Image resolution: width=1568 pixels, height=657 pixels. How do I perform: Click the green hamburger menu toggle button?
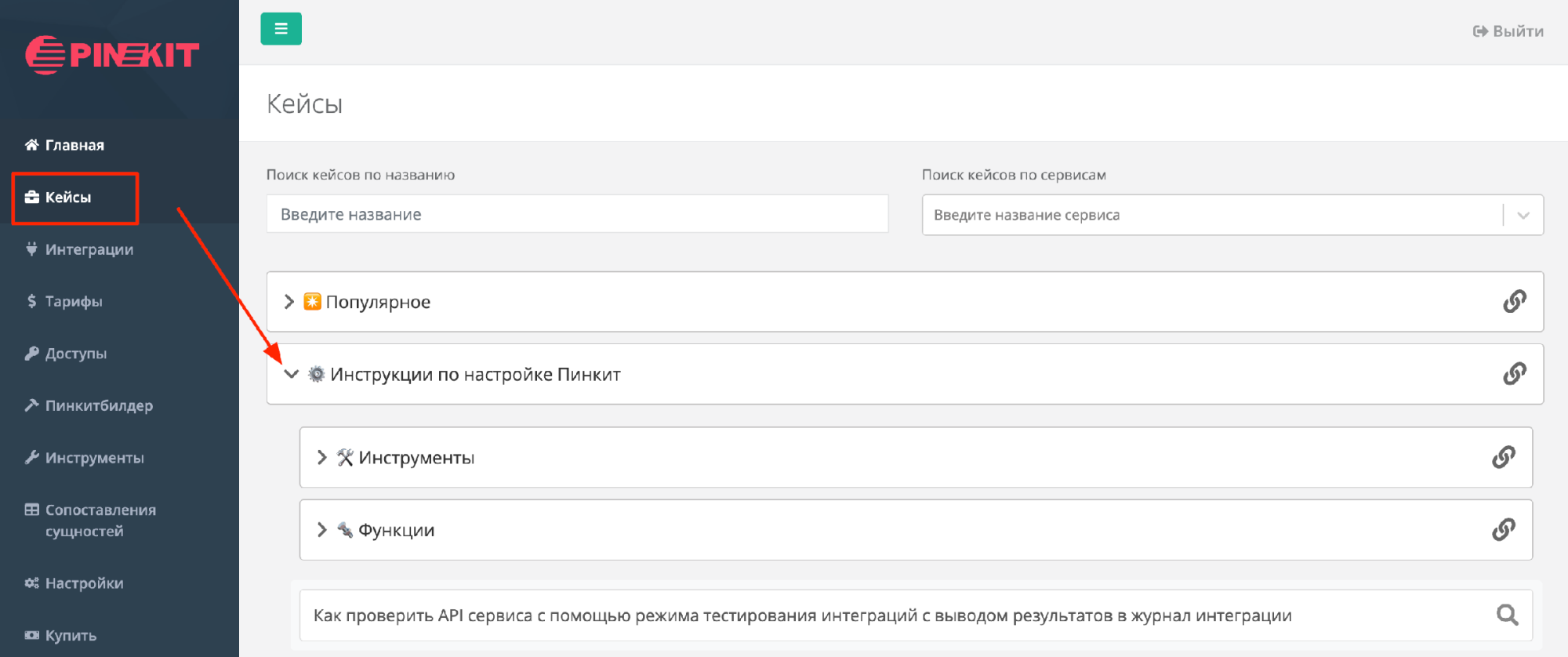coord(281,29)
